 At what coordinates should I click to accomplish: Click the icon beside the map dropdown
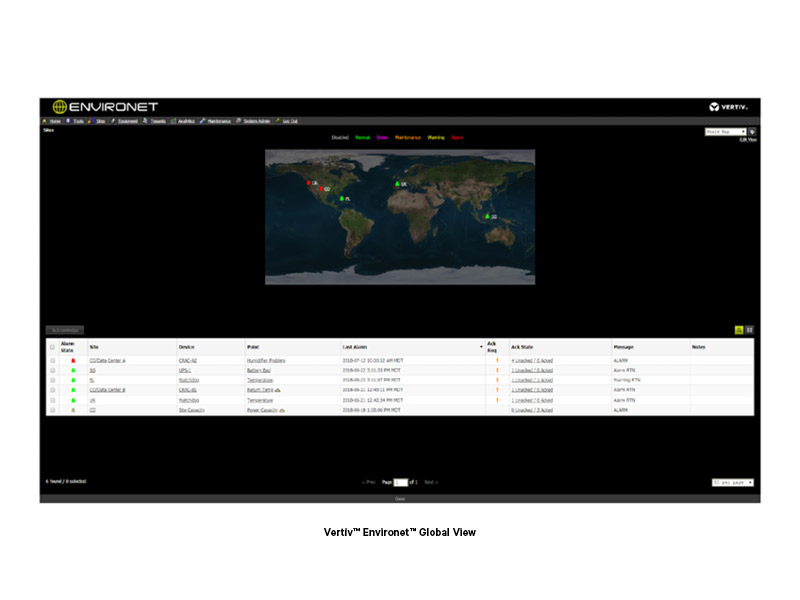(752, 131)
